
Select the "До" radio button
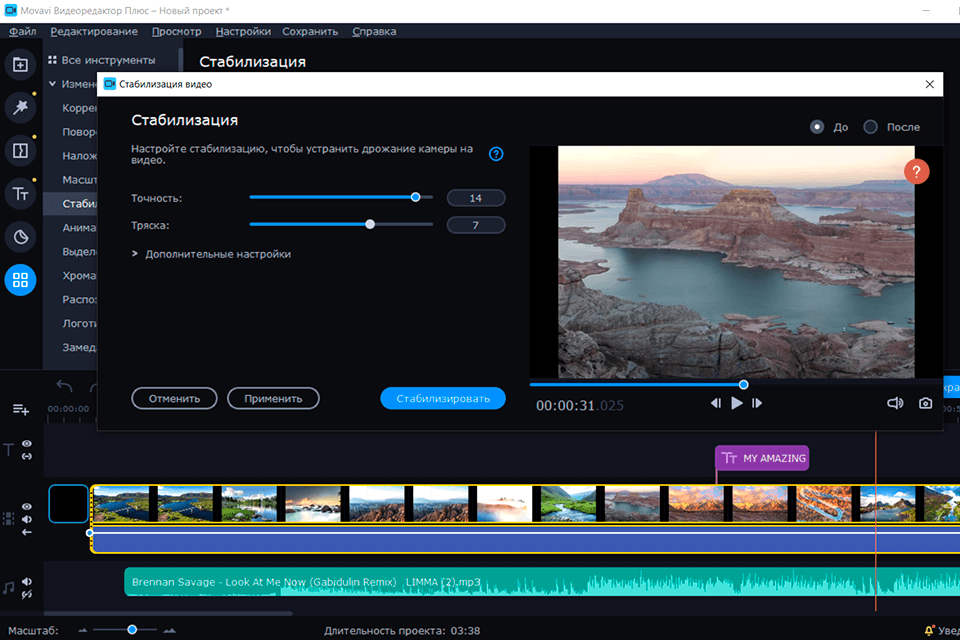(x=817, y=127)
